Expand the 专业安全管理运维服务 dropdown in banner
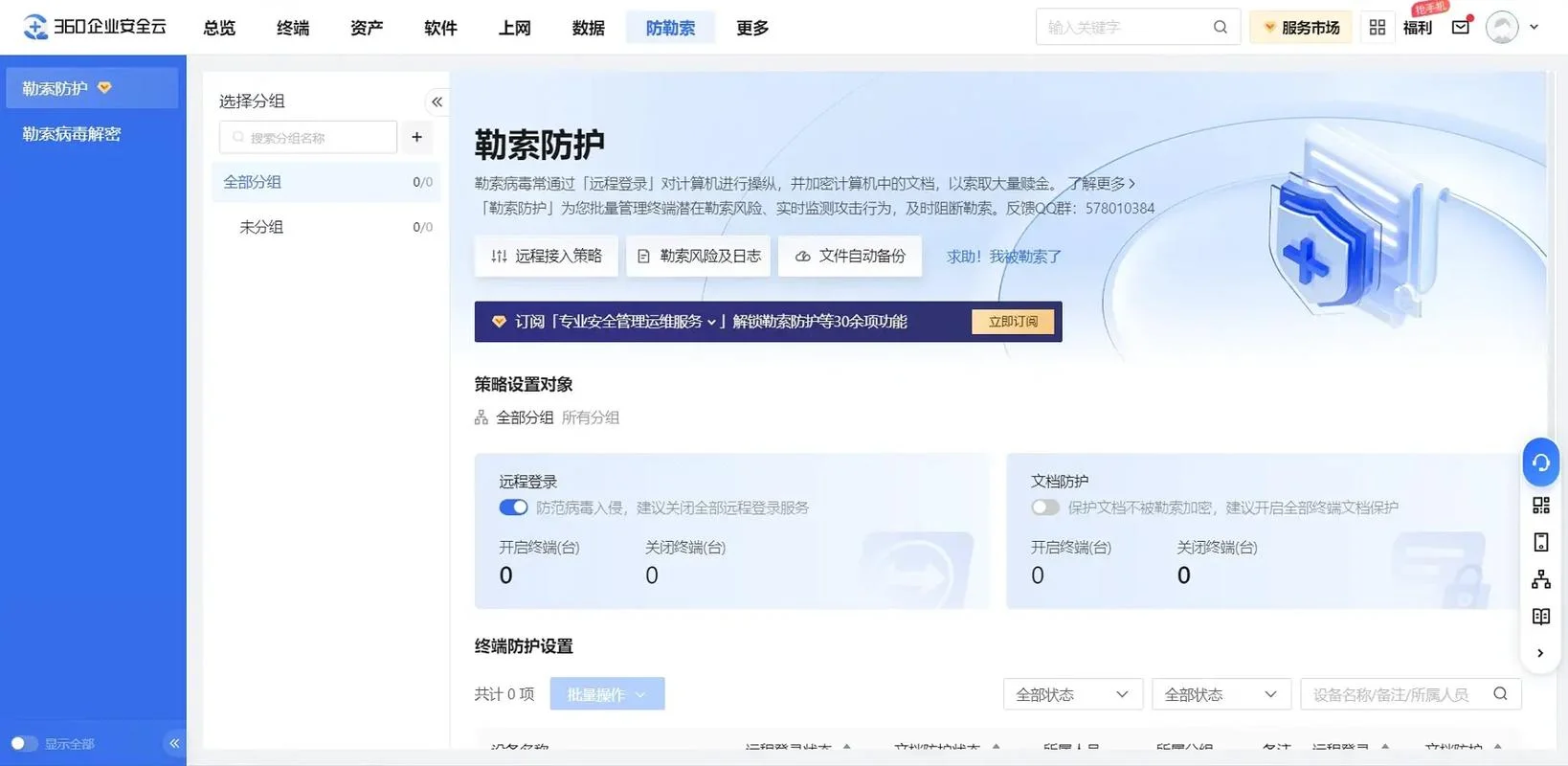The width and height of the screenshot is (1568, 766). pos(712,323)
